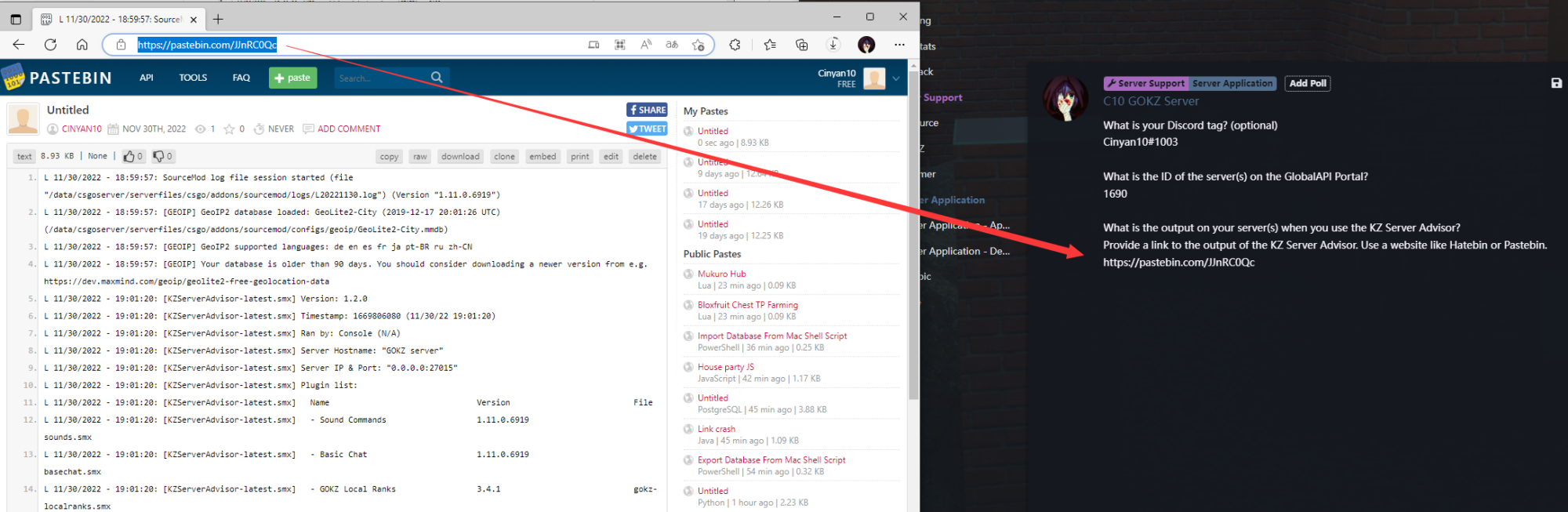The width and height of the screenshot is (1568, 512).
Task: Click ADD COMMENT link
Action: click(x=349, y=129)
